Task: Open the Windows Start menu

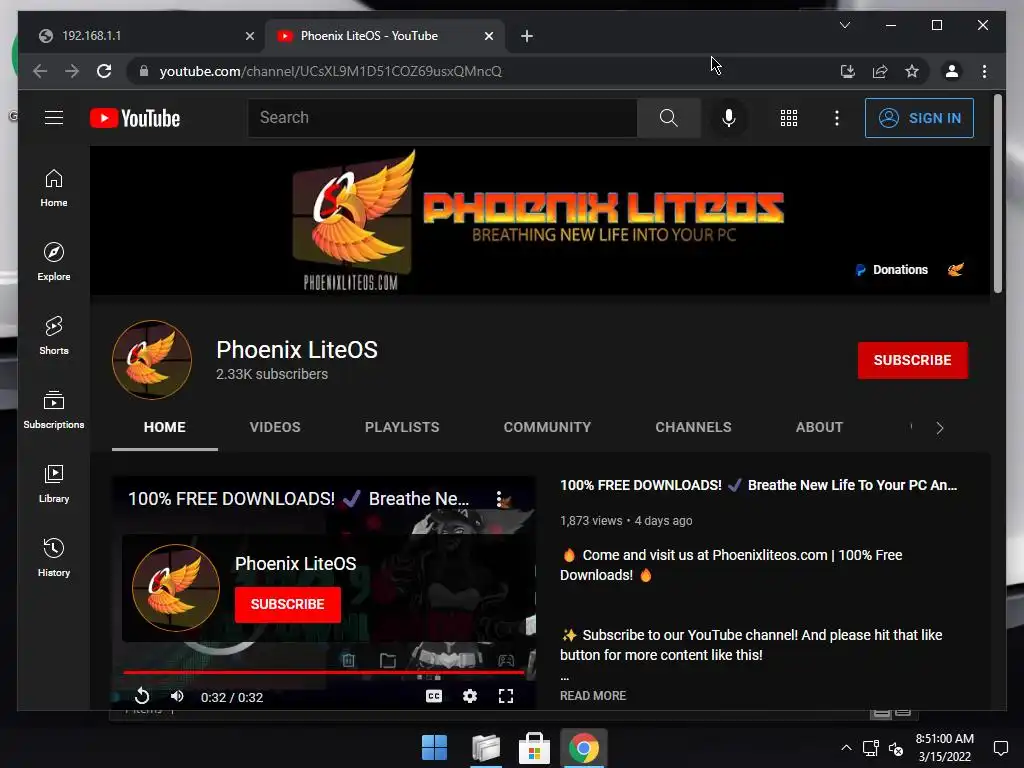Action: [434, 748]
